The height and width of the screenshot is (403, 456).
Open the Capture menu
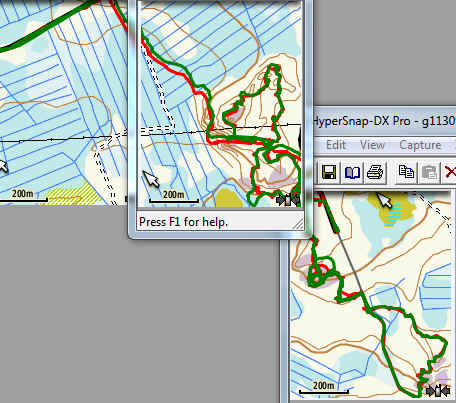click(x=420, y=145)
